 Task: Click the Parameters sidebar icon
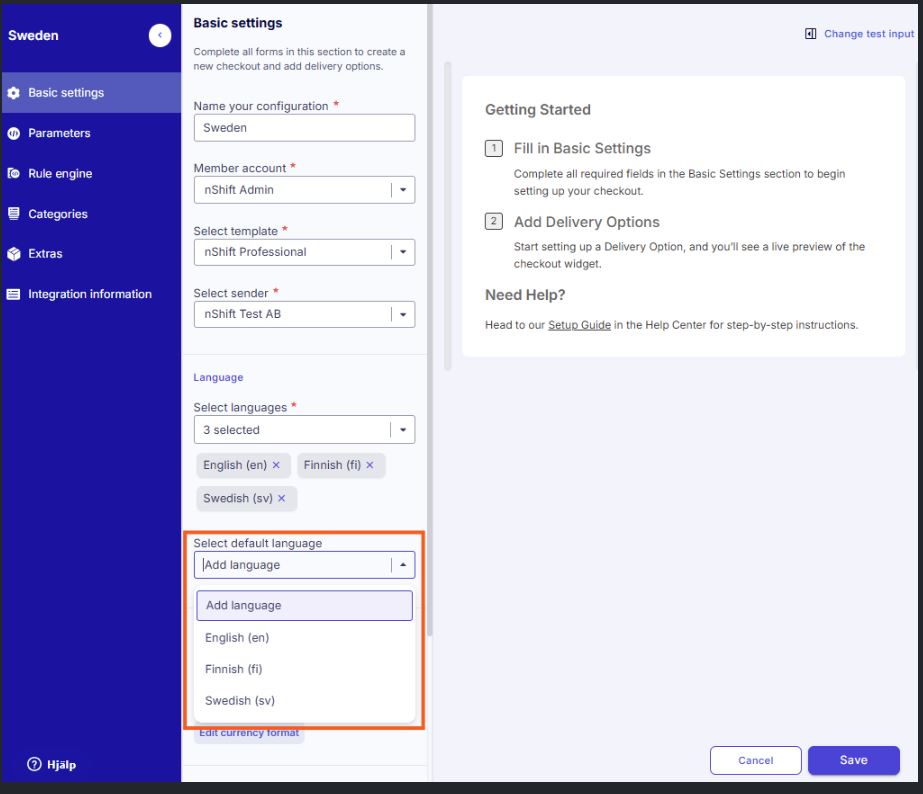(14, 133)
